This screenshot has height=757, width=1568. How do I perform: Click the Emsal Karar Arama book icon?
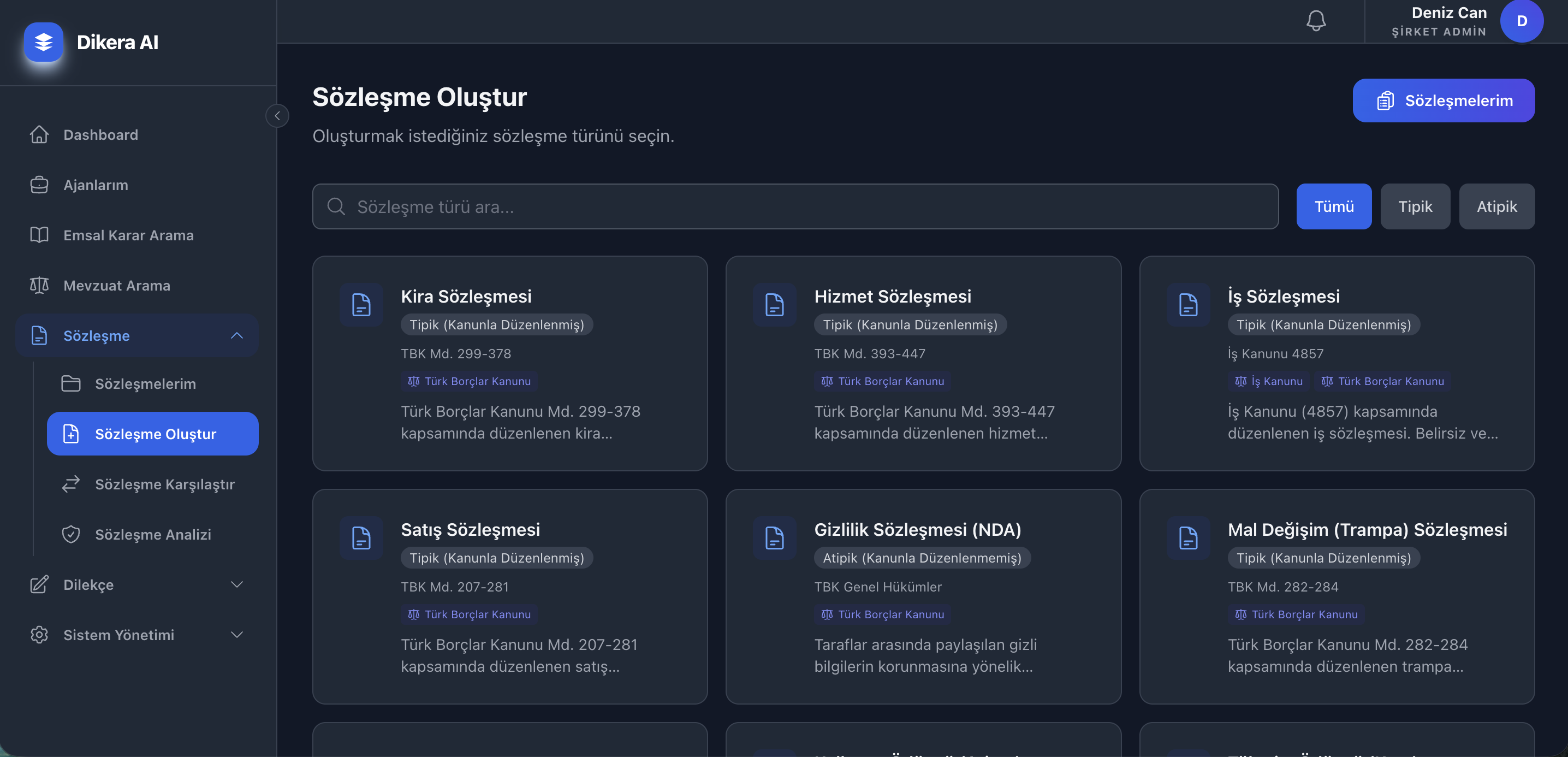39,235
